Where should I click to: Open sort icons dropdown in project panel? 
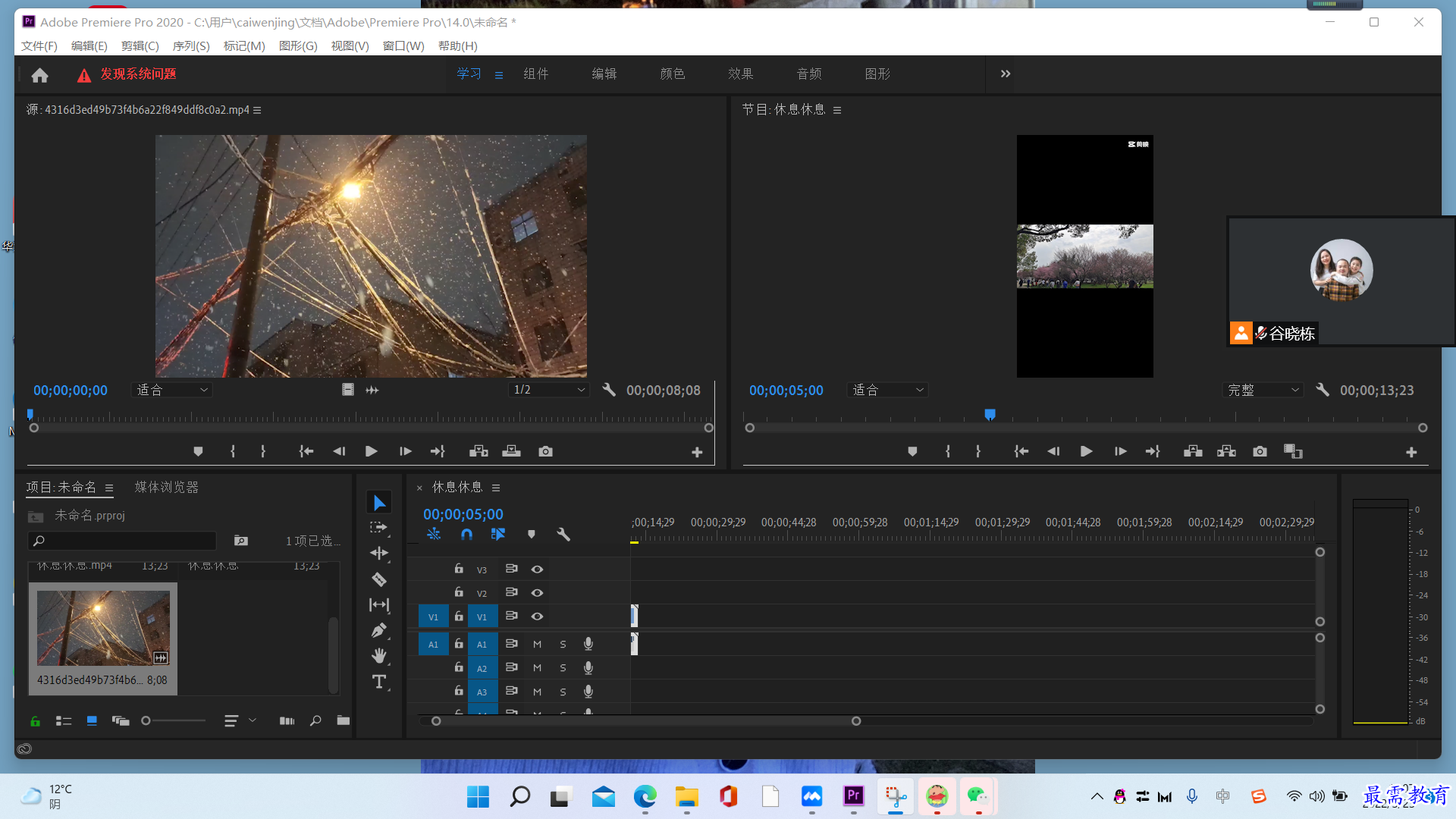(240, 720)
